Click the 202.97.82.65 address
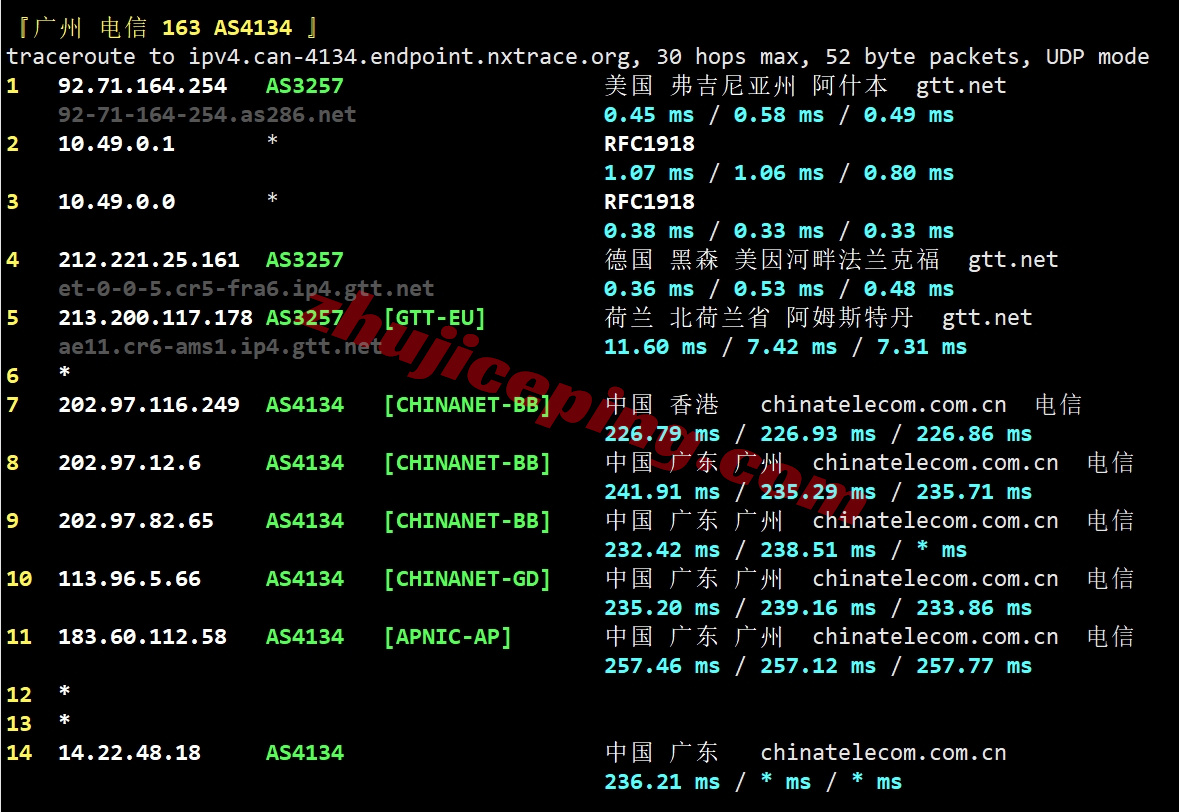Viewport: 1179px width, 812px height. point(135,521)
